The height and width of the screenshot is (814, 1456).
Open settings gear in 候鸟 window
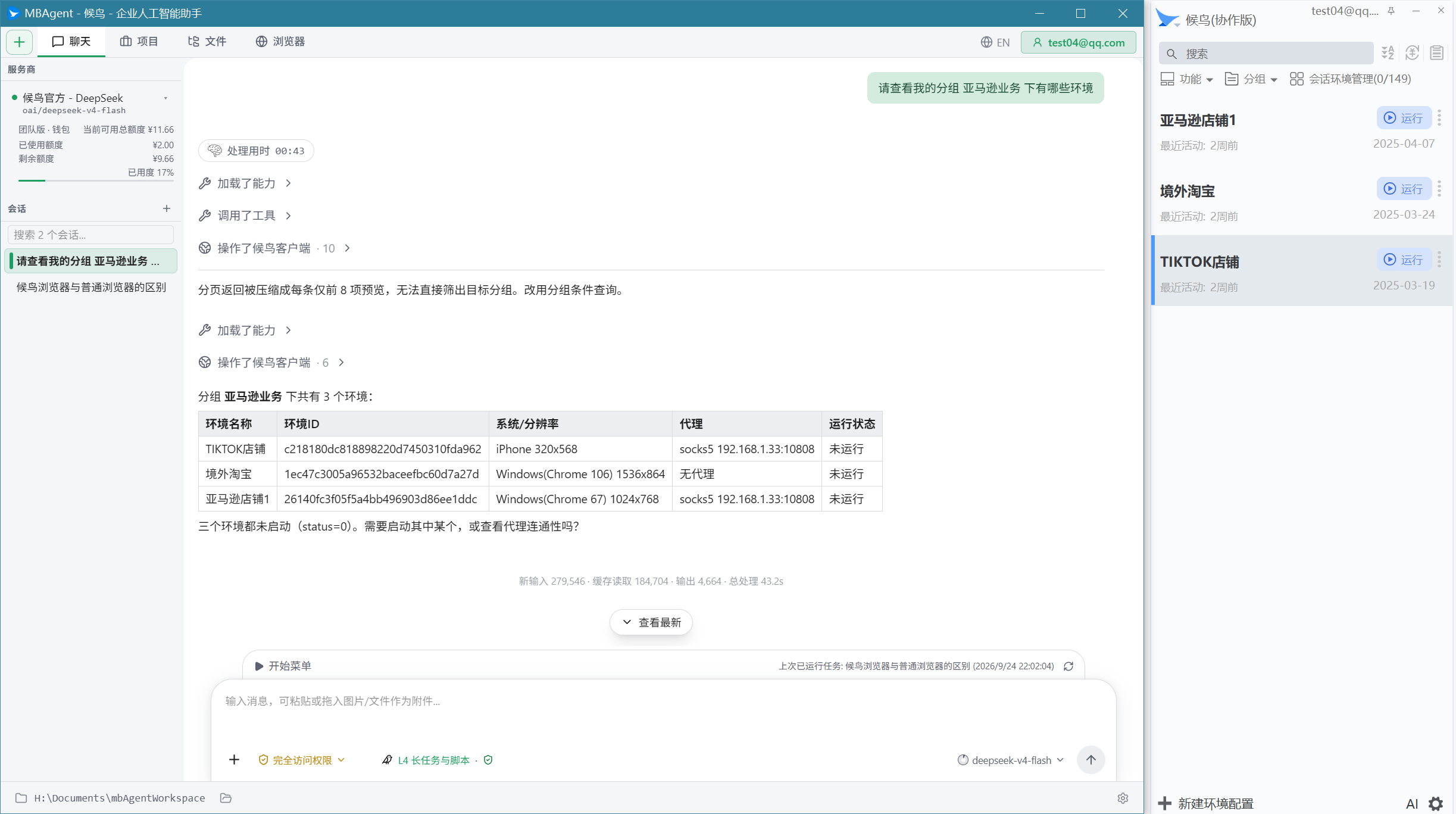pos(1436,804)
